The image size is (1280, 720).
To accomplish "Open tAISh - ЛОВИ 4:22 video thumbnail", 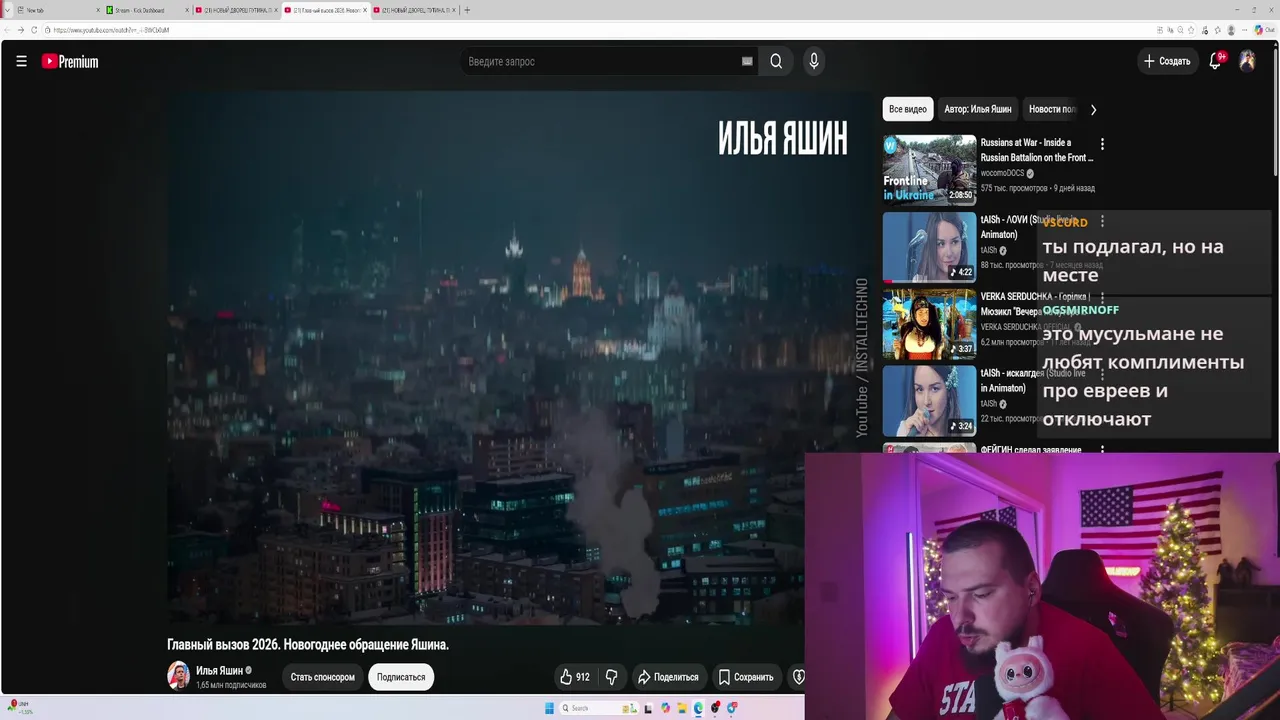I will pyautogui.click(x=929, y=247).
